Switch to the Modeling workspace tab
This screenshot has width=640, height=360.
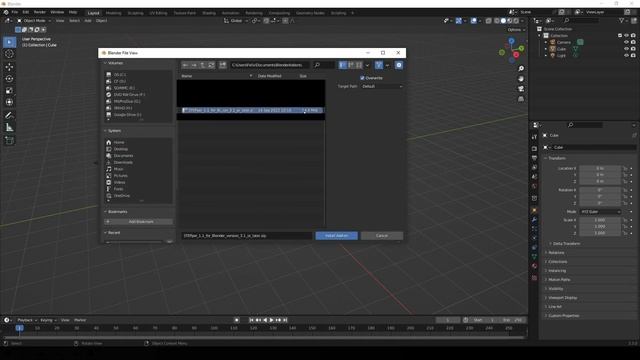click(x=113, y=13)
